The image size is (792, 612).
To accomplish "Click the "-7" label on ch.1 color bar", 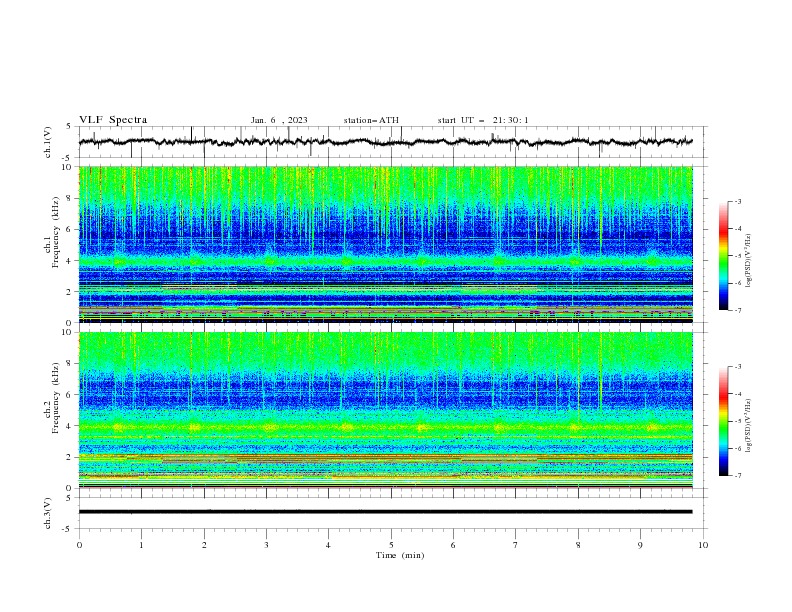I will tap(737, 310).
